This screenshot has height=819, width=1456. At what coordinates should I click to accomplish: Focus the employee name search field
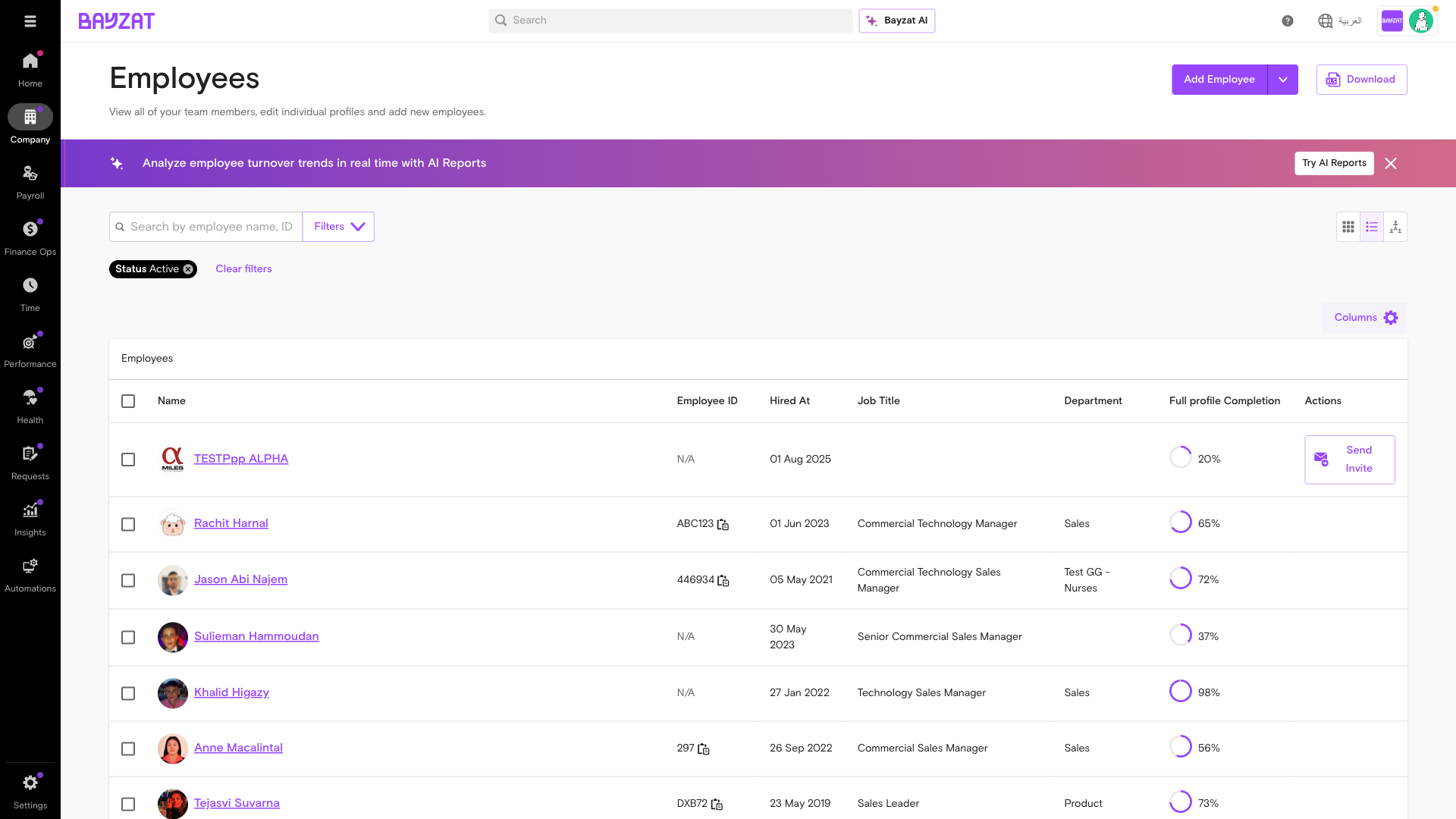(x=206, y=227)
